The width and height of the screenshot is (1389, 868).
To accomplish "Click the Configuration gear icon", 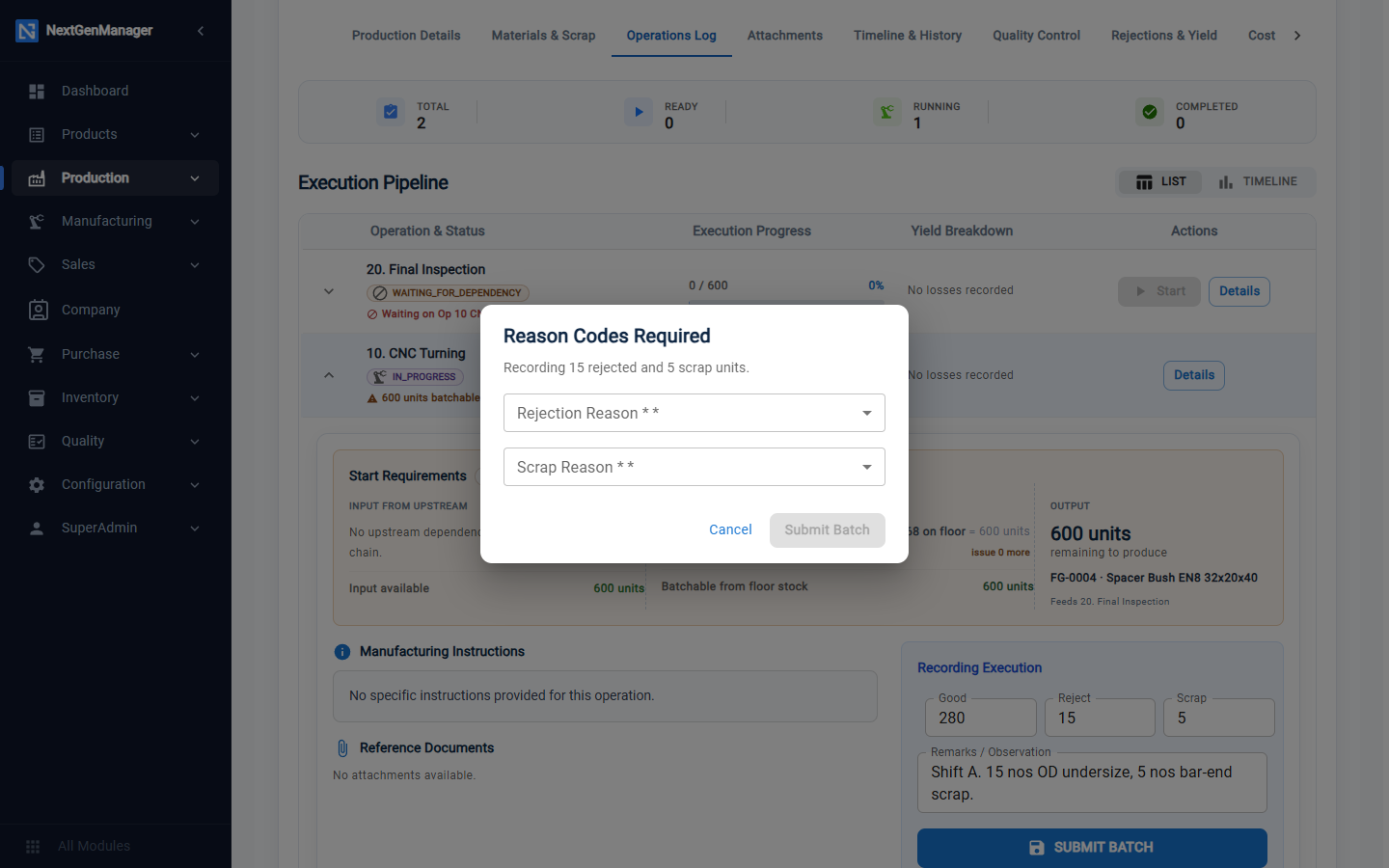I will click(37, 484).
